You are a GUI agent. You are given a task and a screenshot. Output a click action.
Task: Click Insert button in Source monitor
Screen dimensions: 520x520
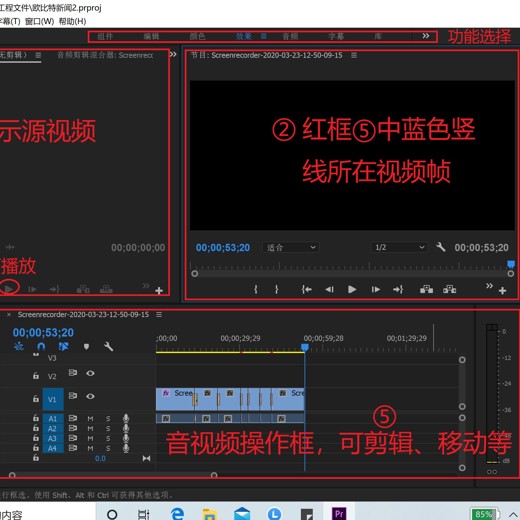click(83, 289)
